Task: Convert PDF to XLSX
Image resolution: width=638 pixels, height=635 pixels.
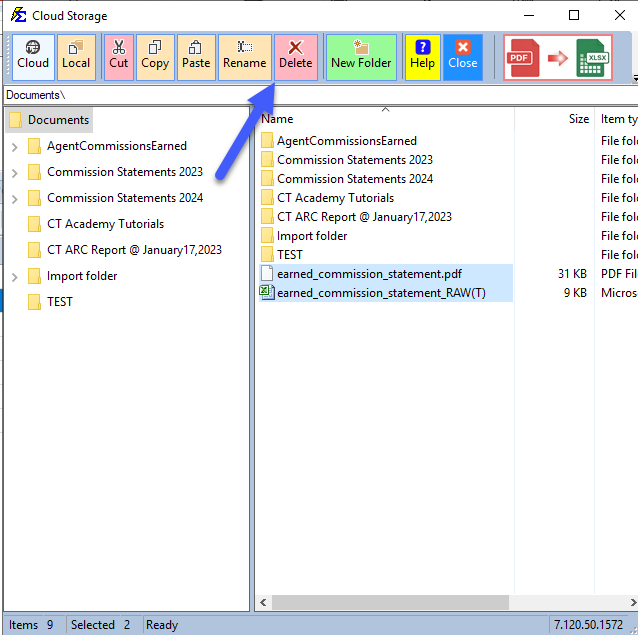Action: pyautogui.click(x=558, y=57)
